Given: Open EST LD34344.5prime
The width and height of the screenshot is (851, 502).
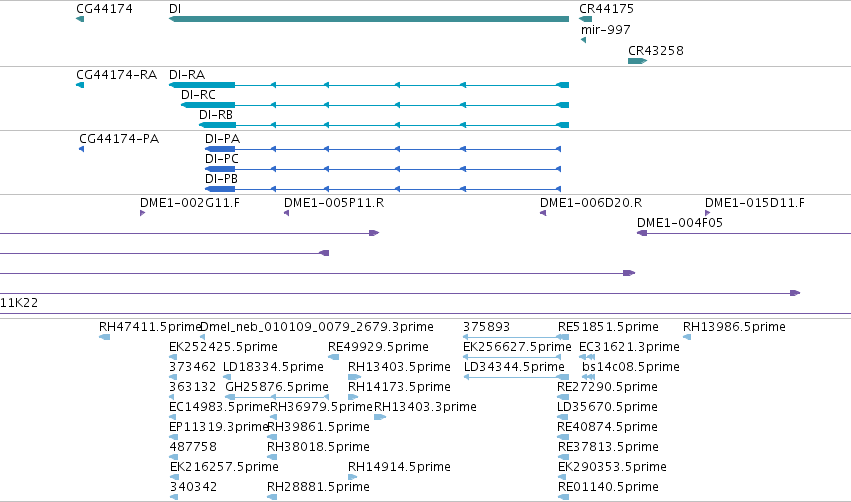Looking at the screenshot, I should (515, 367).
